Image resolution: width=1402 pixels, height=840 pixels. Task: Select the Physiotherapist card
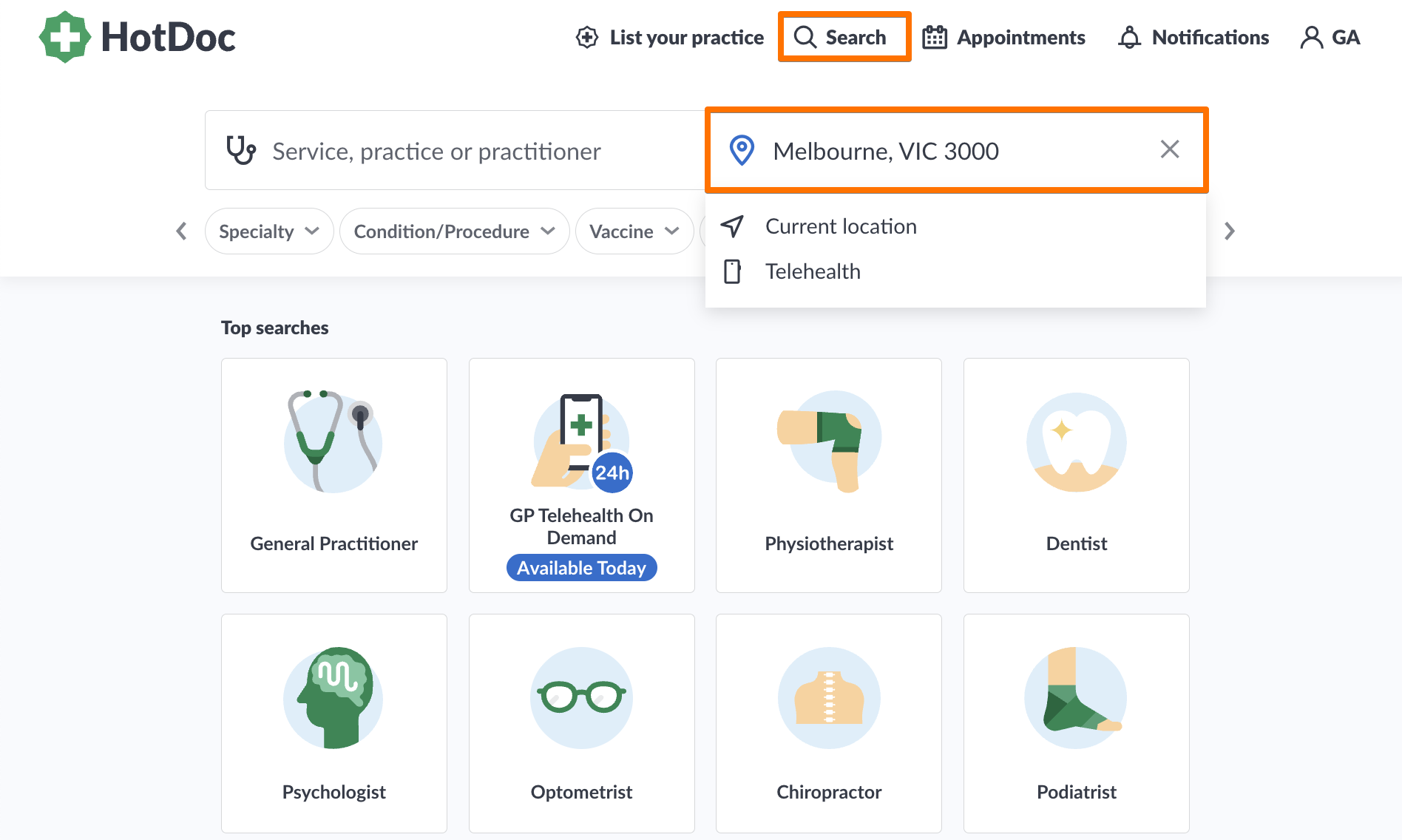click(x=829, y=475)
